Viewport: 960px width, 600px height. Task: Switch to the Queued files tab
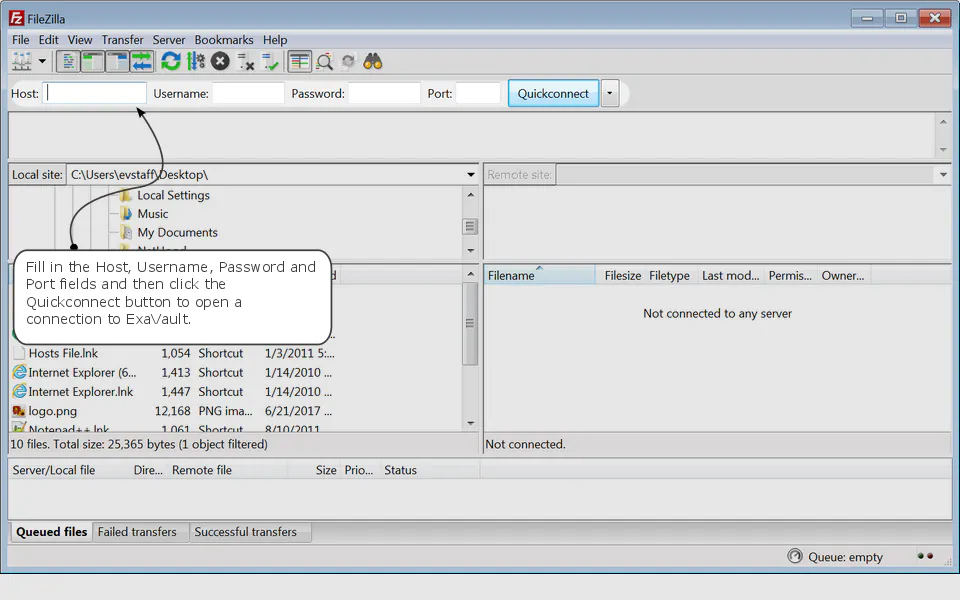click(x=51, y=532)
